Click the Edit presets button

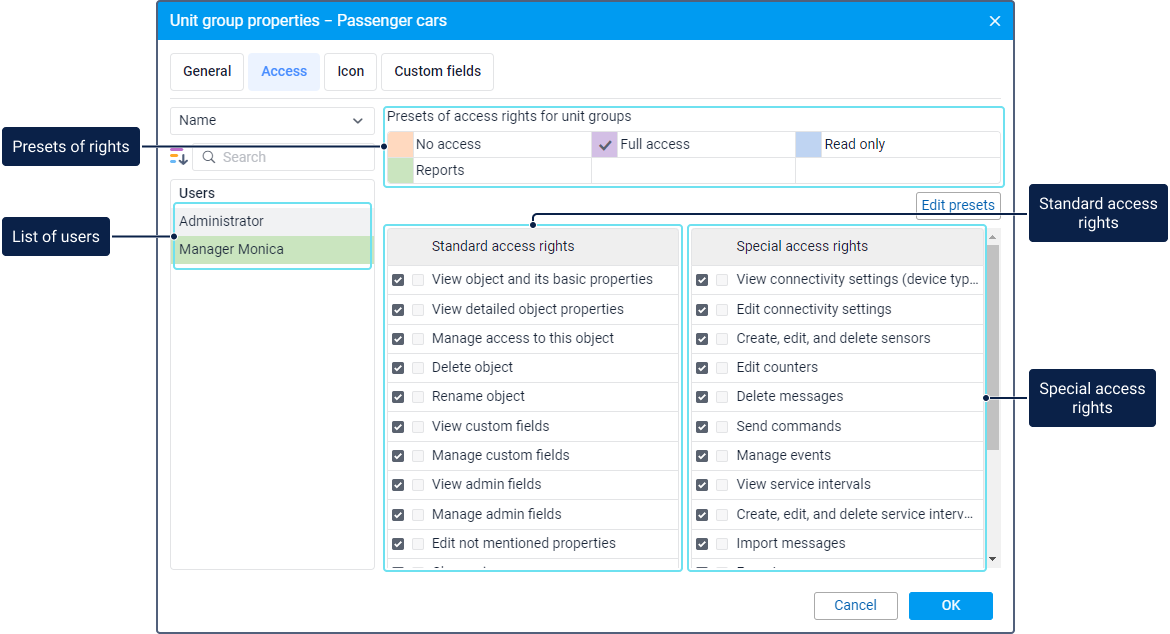click(x=958, y=205)
